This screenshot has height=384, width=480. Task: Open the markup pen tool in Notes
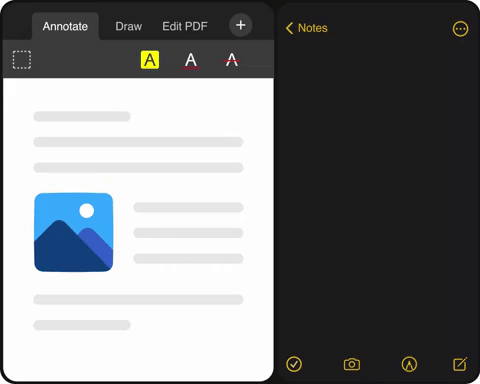(x=409, y=364)
